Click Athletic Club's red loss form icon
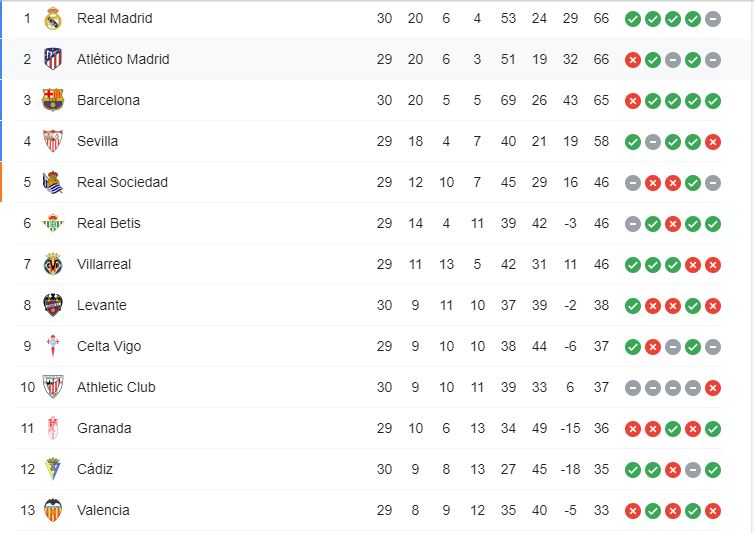 click(713, 387)
